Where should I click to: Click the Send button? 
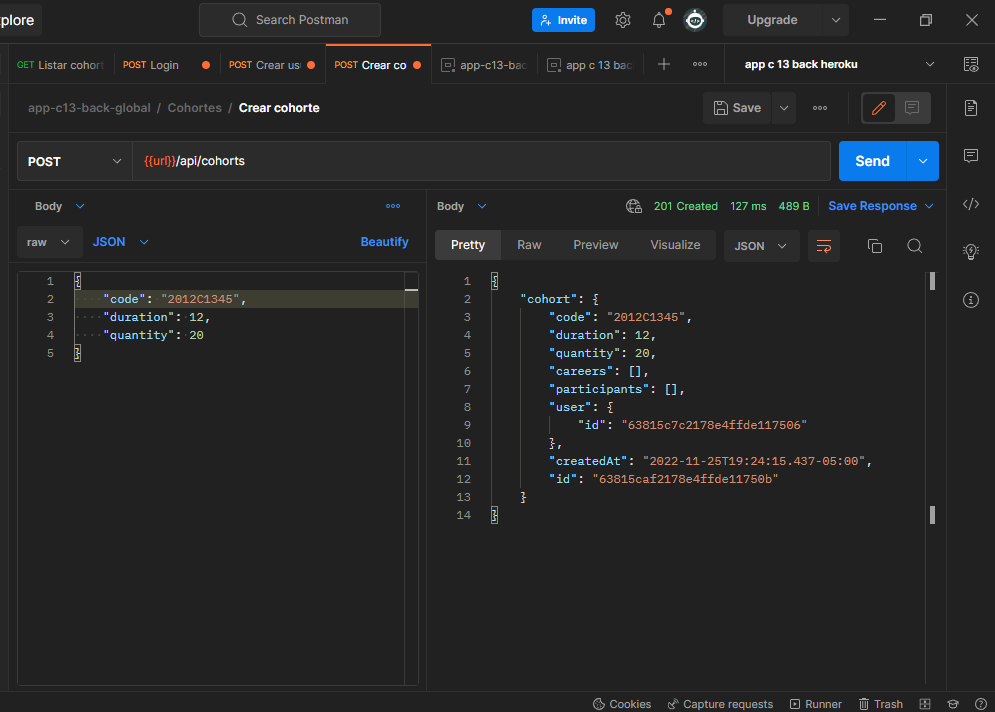(872, 161)
